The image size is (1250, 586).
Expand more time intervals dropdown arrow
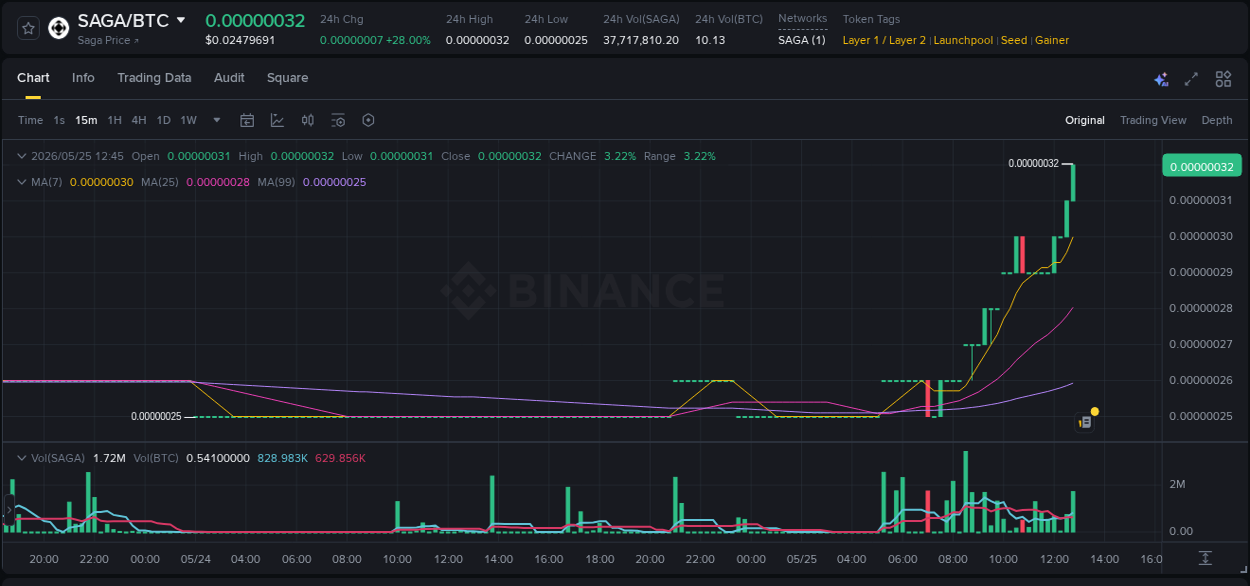[217, 120]
